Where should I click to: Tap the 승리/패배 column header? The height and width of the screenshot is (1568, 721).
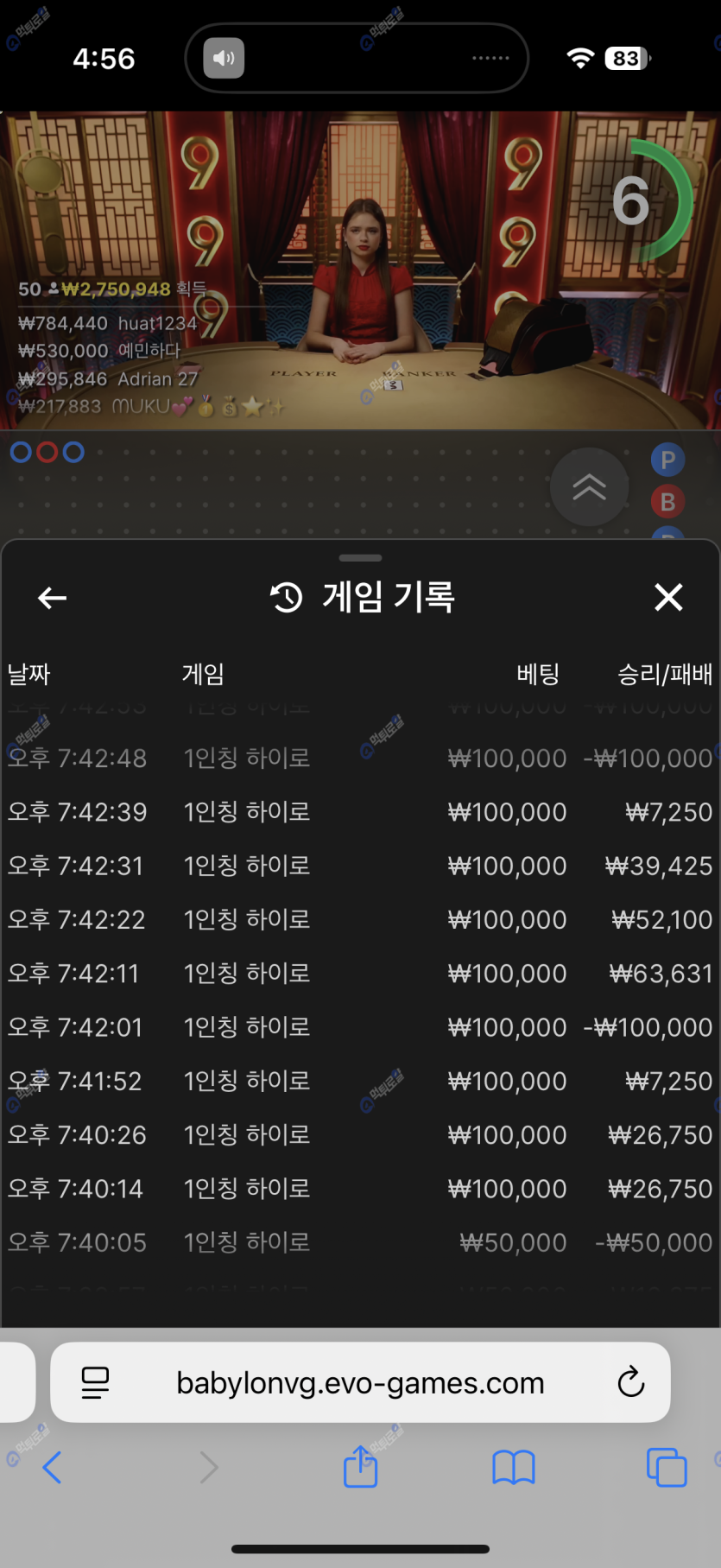click(x=664, y=674)
